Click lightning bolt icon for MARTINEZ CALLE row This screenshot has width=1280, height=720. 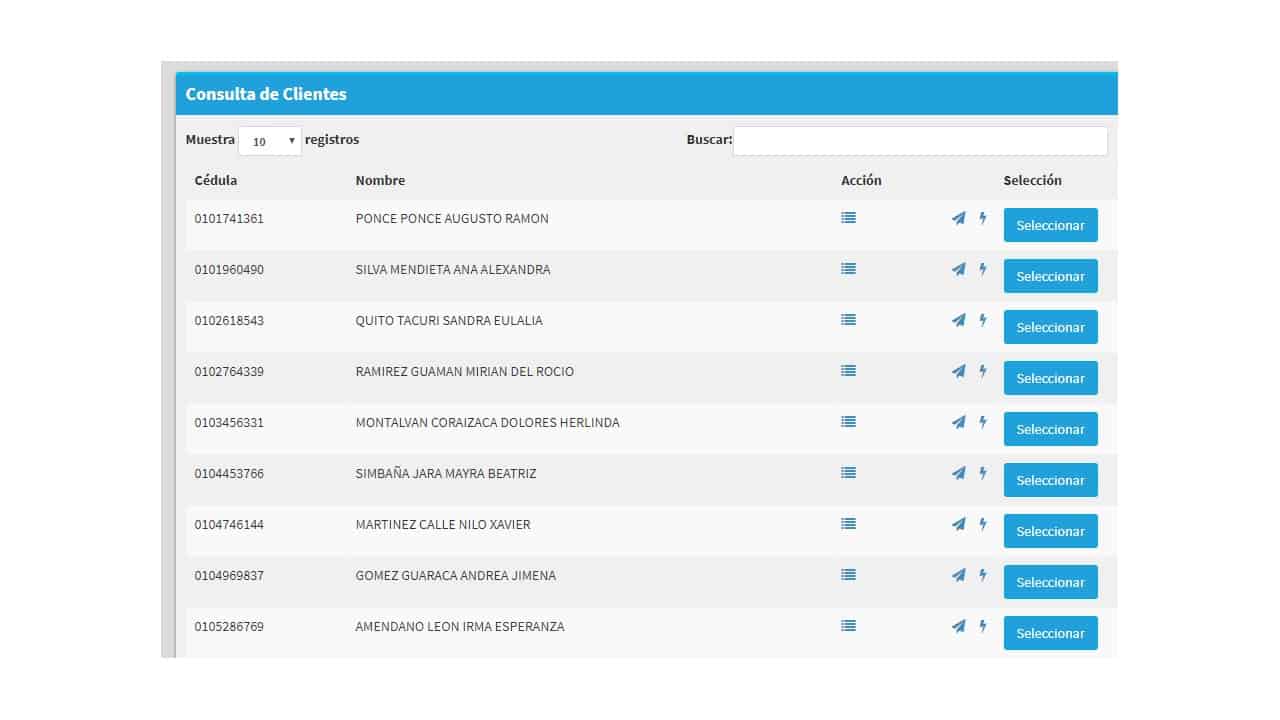click(982, 524)
